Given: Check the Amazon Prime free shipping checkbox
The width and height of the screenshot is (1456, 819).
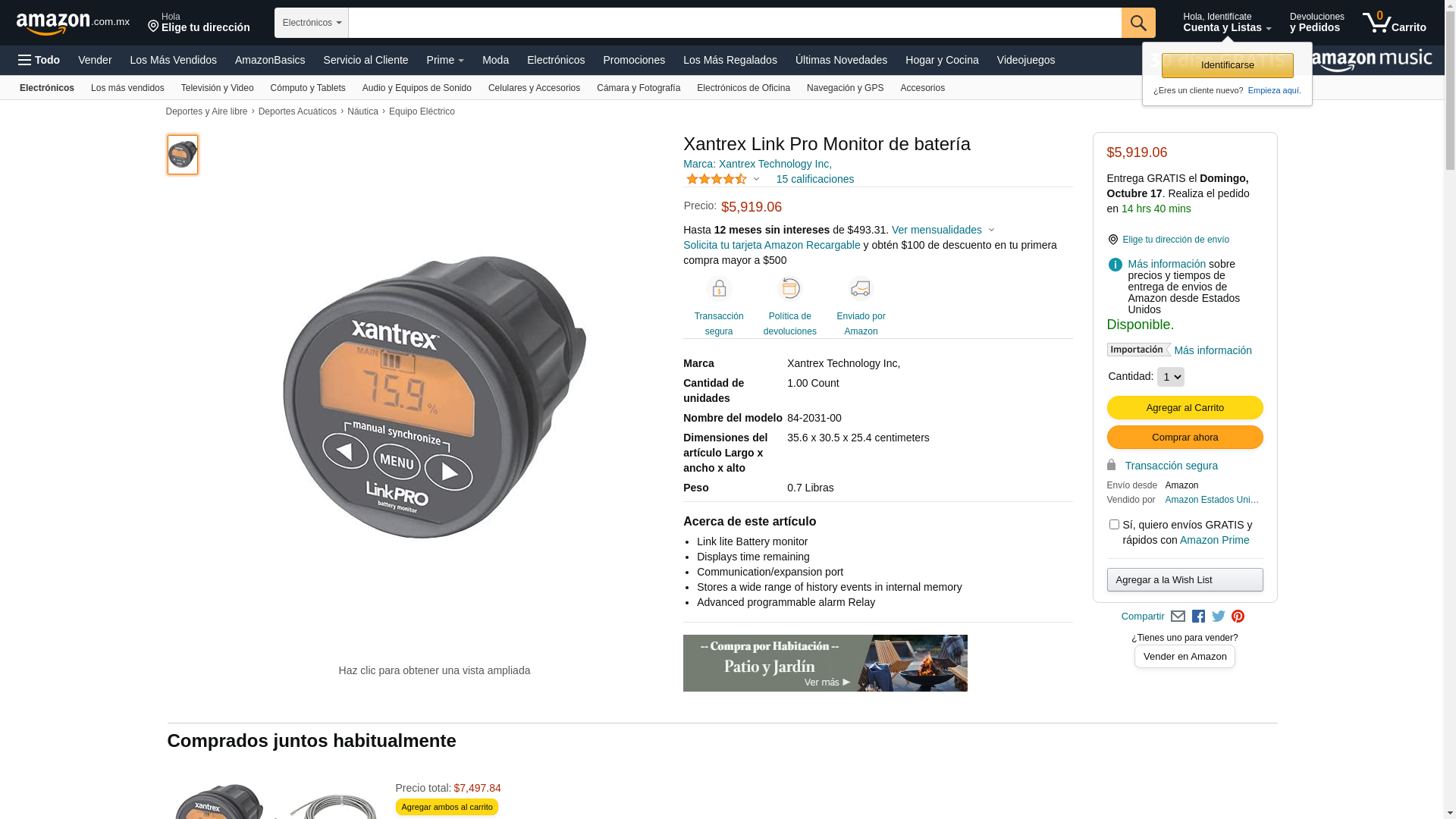Looking at the screenshot, I should point(1114,525).
